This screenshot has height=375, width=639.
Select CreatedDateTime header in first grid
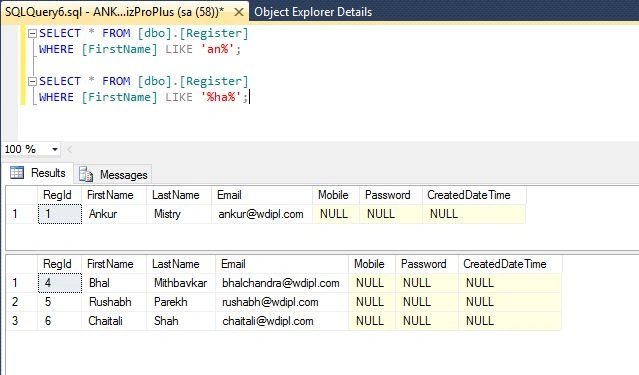click(x=474, y=195)
